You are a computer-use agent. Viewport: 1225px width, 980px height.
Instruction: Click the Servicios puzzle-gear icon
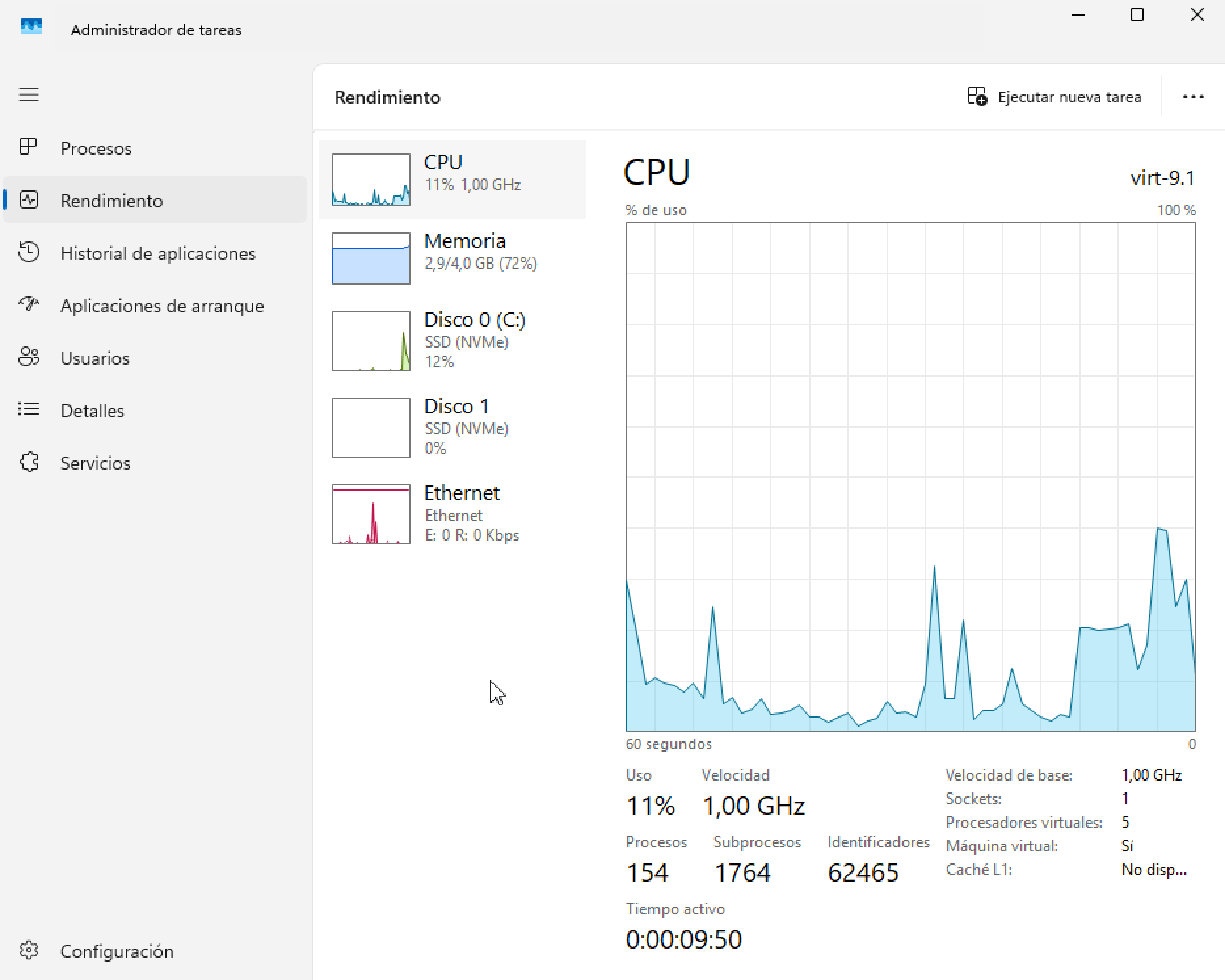(29, 462)
